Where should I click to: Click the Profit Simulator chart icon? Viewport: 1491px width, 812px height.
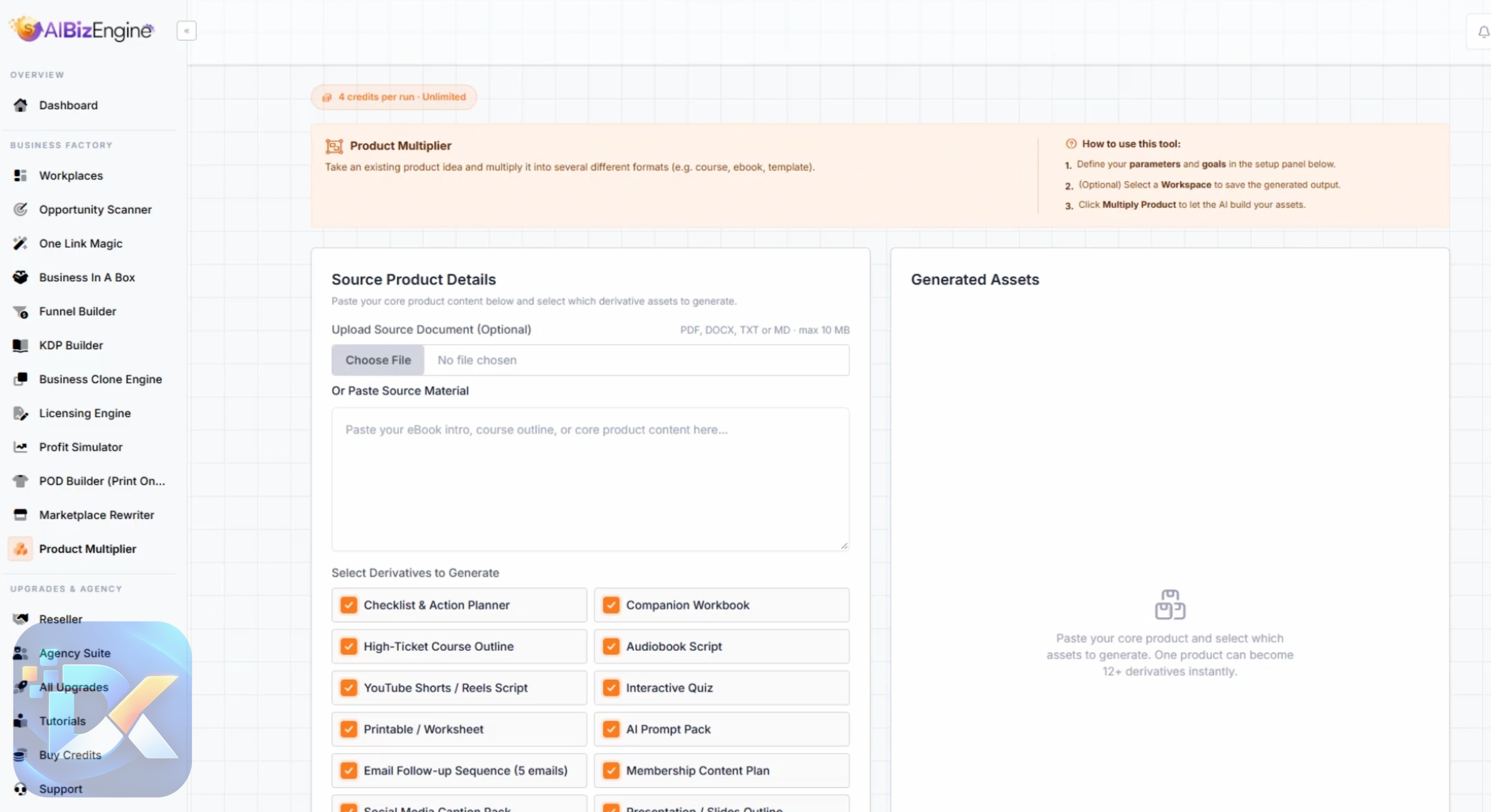pos(21,447)
